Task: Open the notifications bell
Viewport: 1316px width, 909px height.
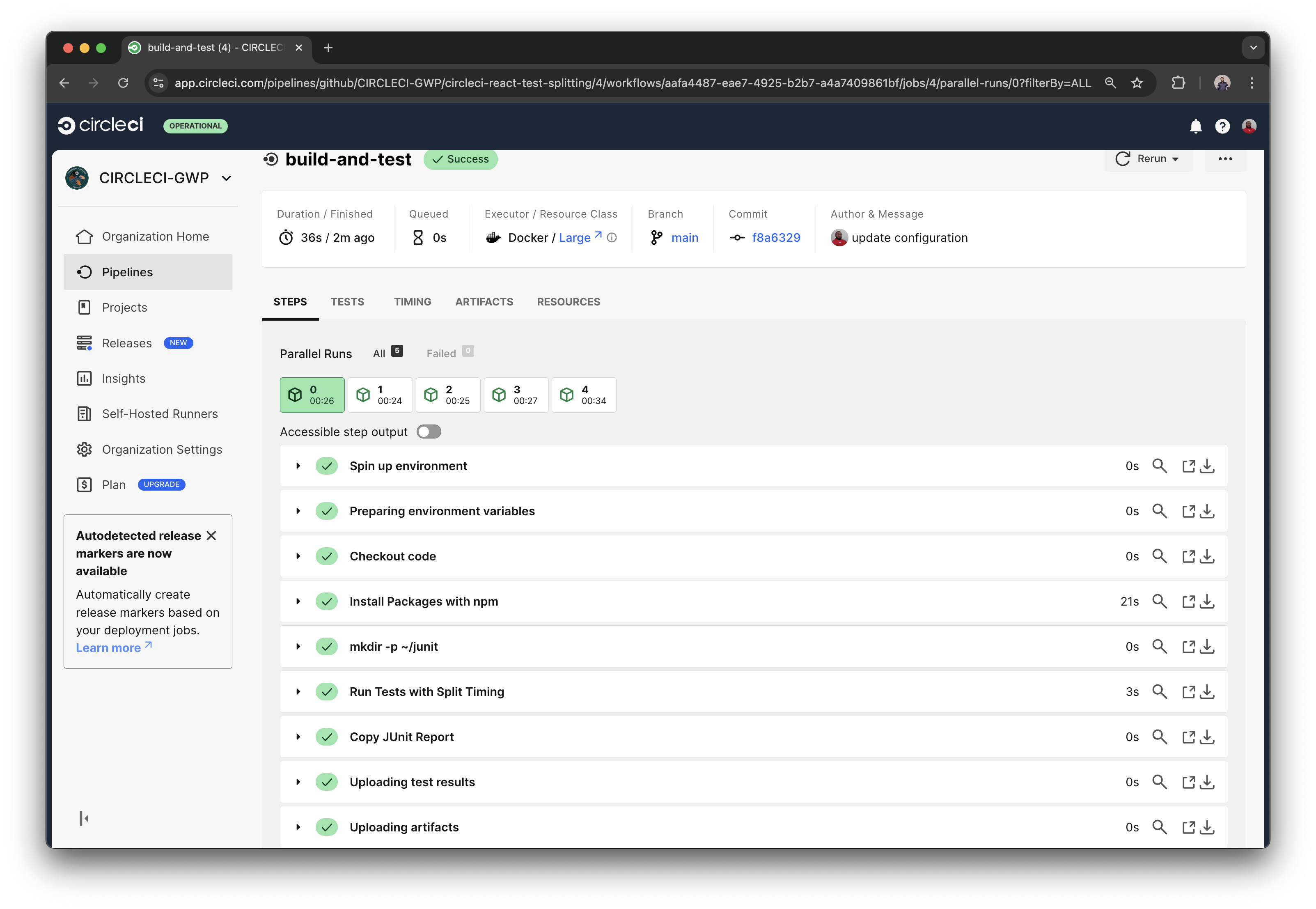Action: pyautogui.click(x=1196, y=126)
